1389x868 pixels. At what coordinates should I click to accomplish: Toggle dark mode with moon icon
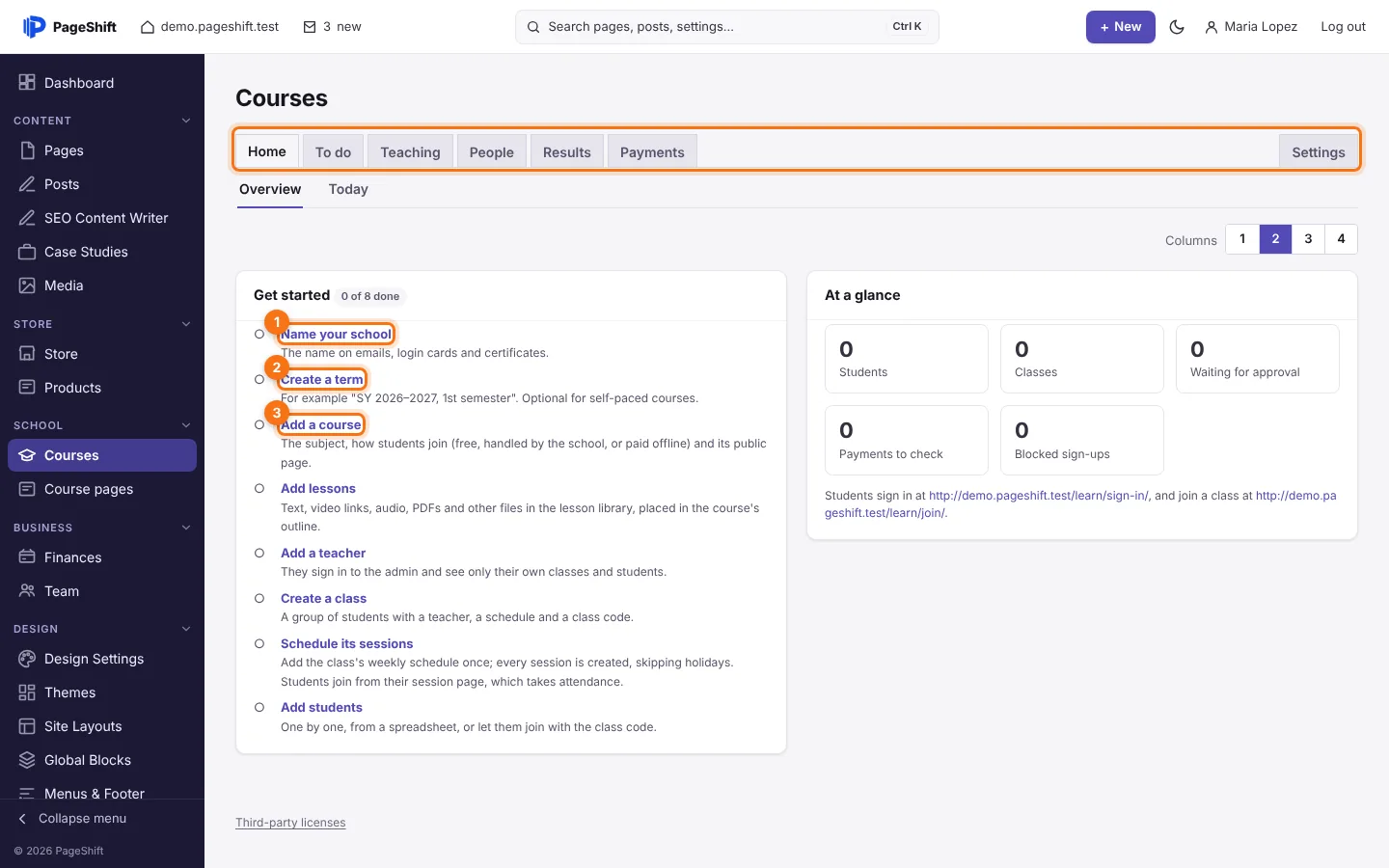(1177, 27)
